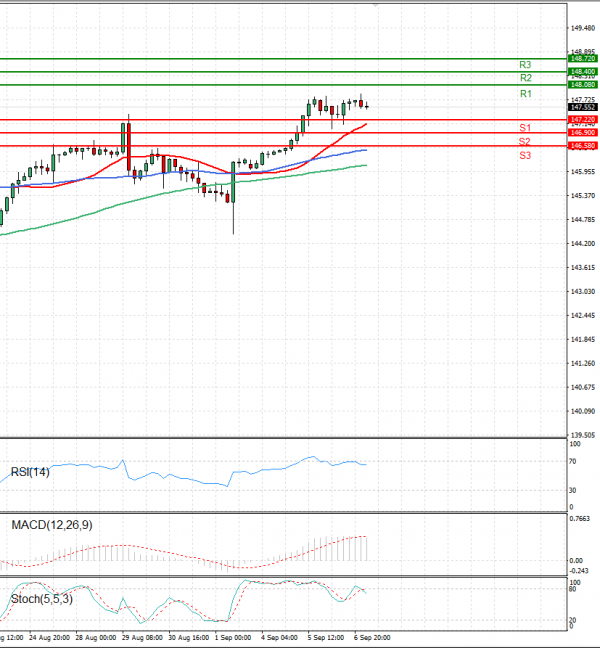Click the 30 Aug 16:00 time label

[188, 638]
